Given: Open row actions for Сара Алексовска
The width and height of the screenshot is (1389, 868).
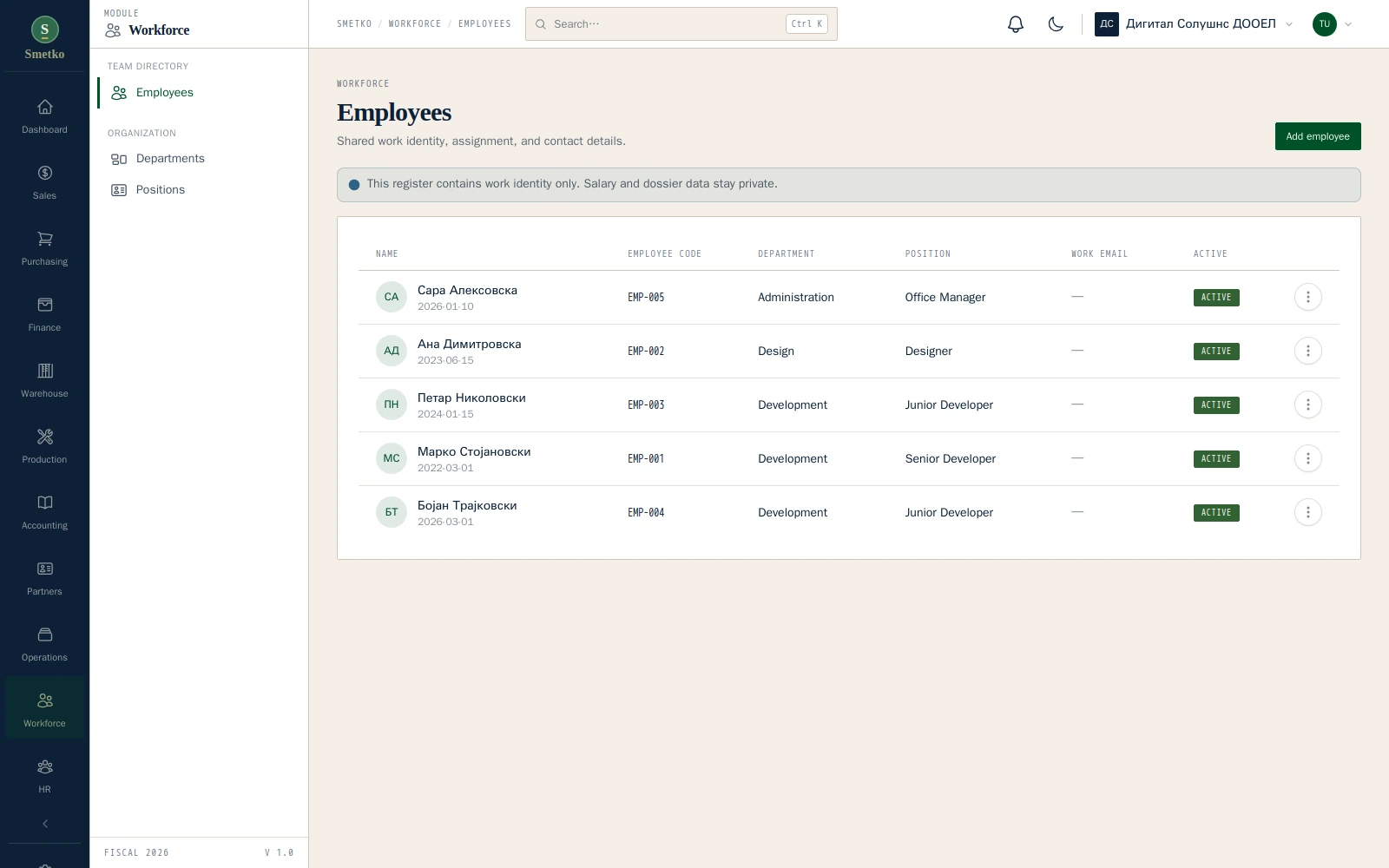Looking at the screenshot, I should [x=1308, y=297].
